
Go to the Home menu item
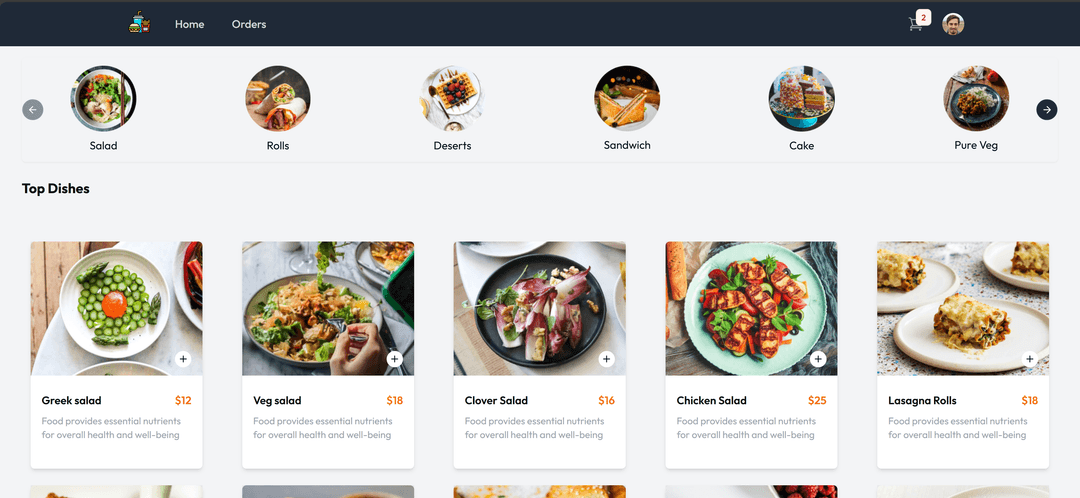(189, 24)
